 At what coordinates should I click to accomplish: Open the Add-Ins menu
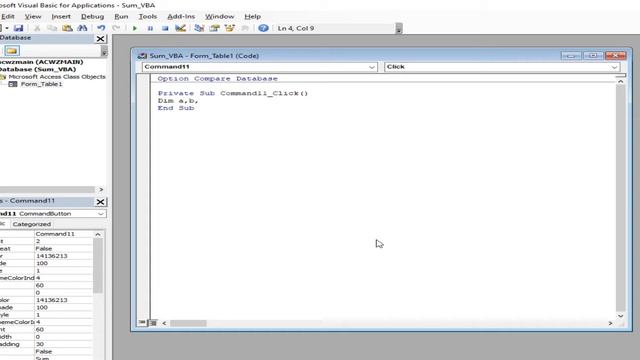pos(181,16)
